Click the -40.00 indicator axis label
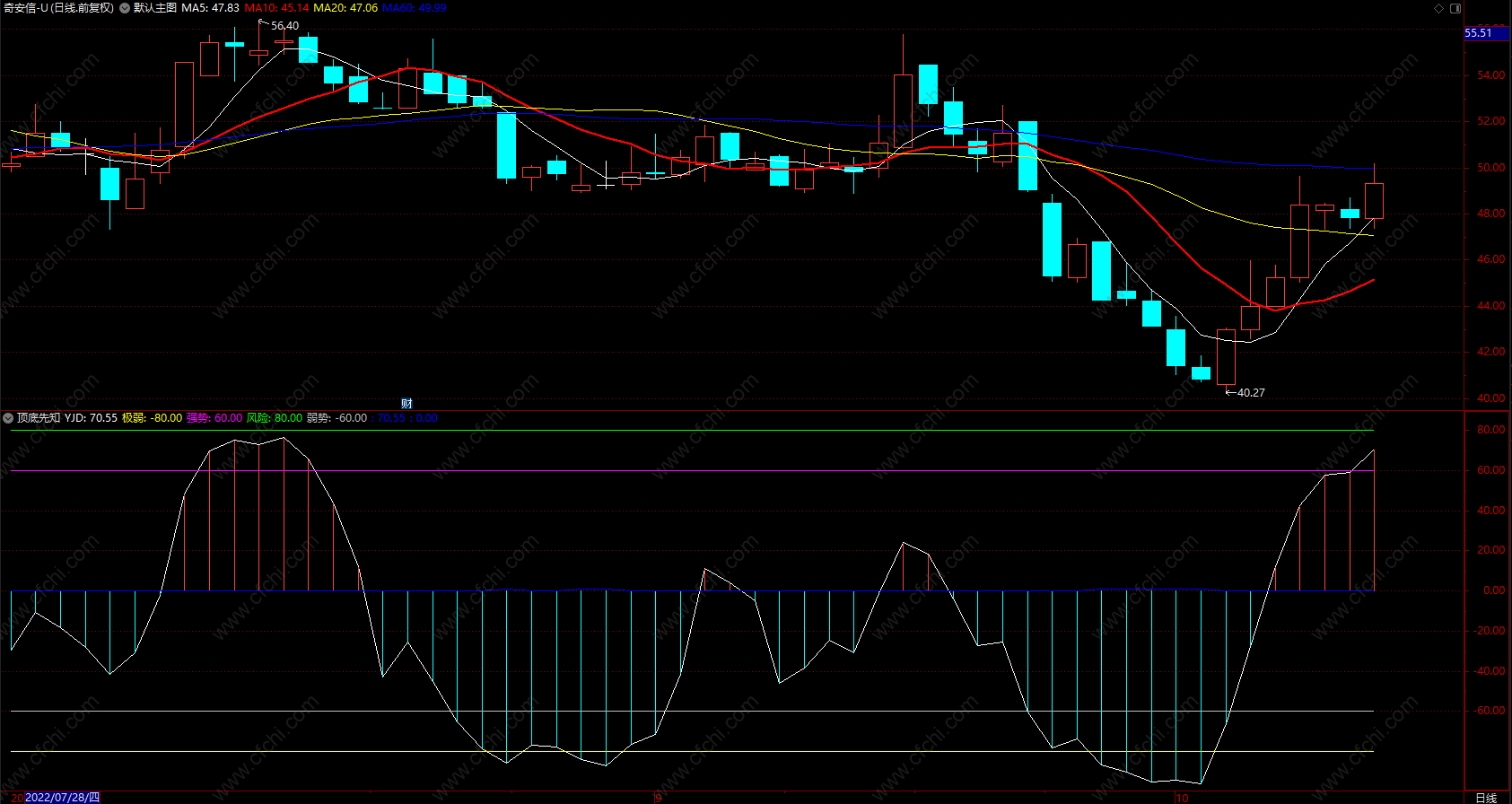The height and width of the screenshot is (804, 1512). pyautogui.click(x=1490, y=671)
